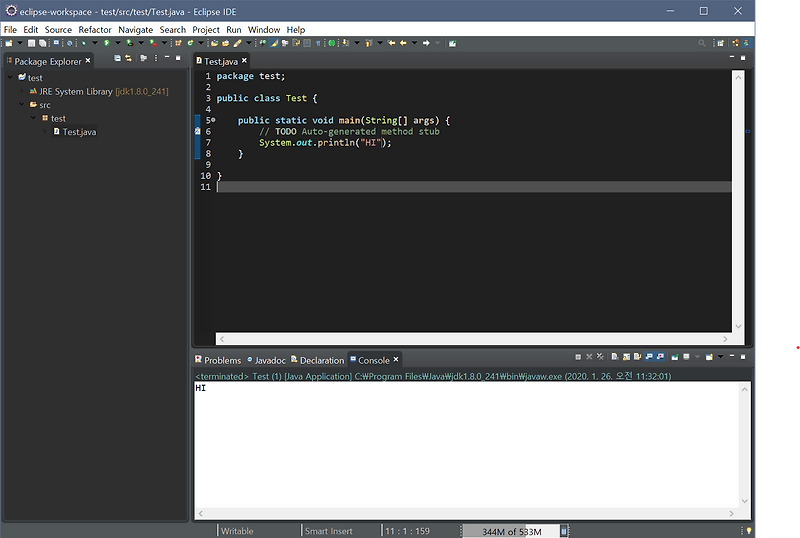
Task: Open the Refactor menu
Action: [95, 30]
